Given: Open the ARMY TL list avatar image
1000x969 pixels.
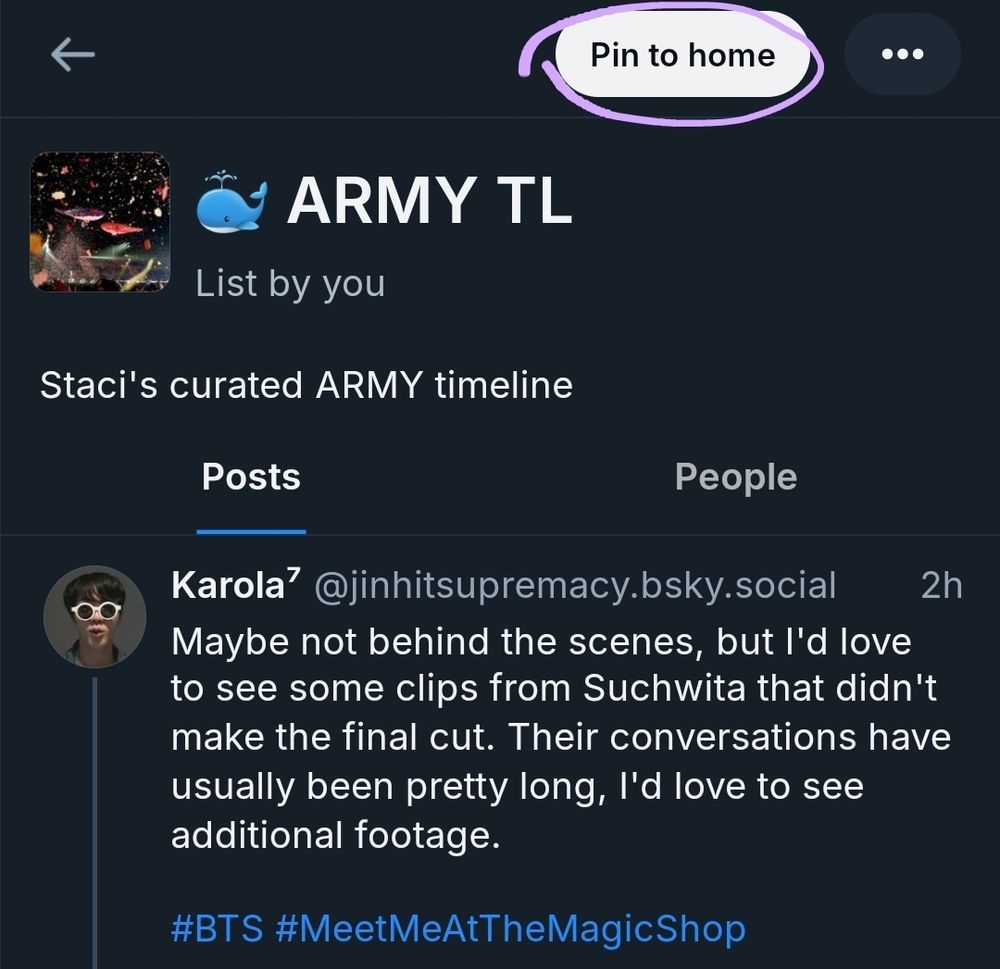Looking at the screenshot, I should (100, 221).
